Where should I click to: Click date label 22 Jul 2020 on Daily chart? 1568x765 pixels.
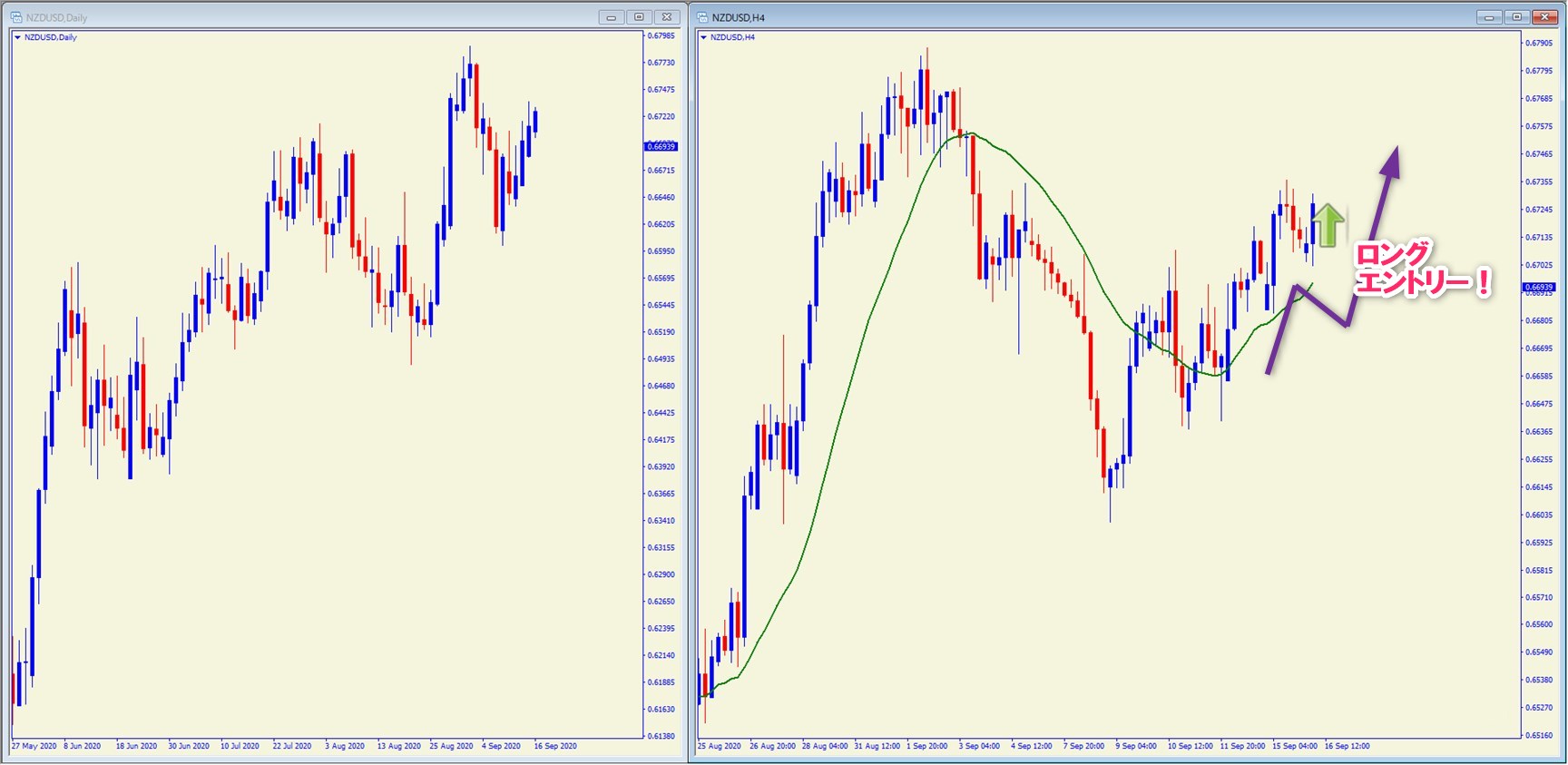pyautogui.click(x=292, y=746)
